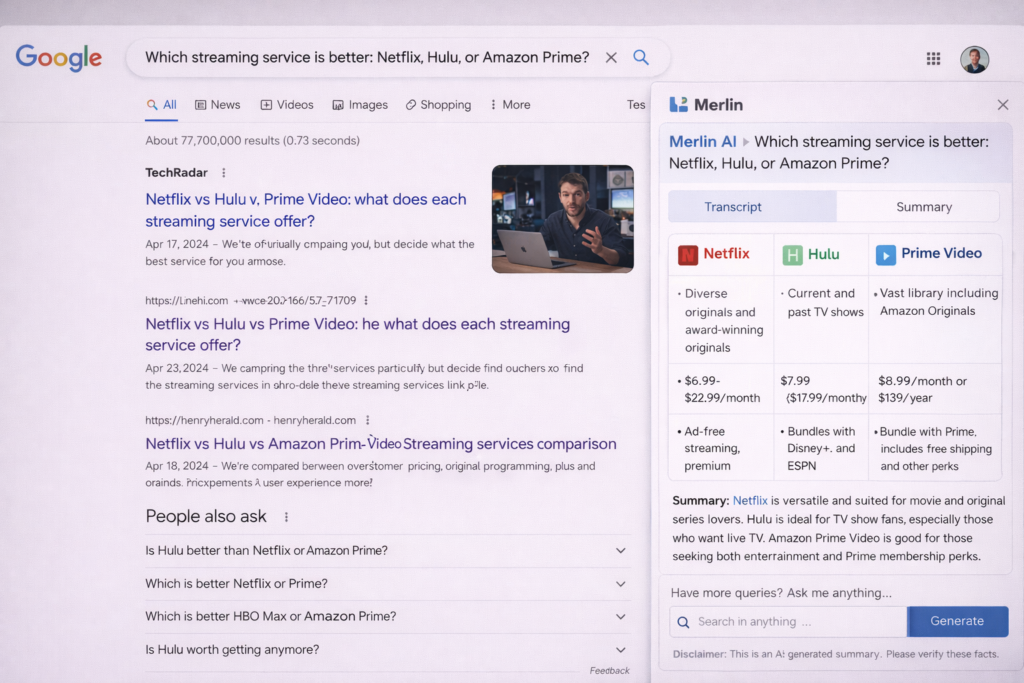The height and width of the screenshot is (683, 1024).
Task: Click the Feedback link
Action: (x=610, y=670)
